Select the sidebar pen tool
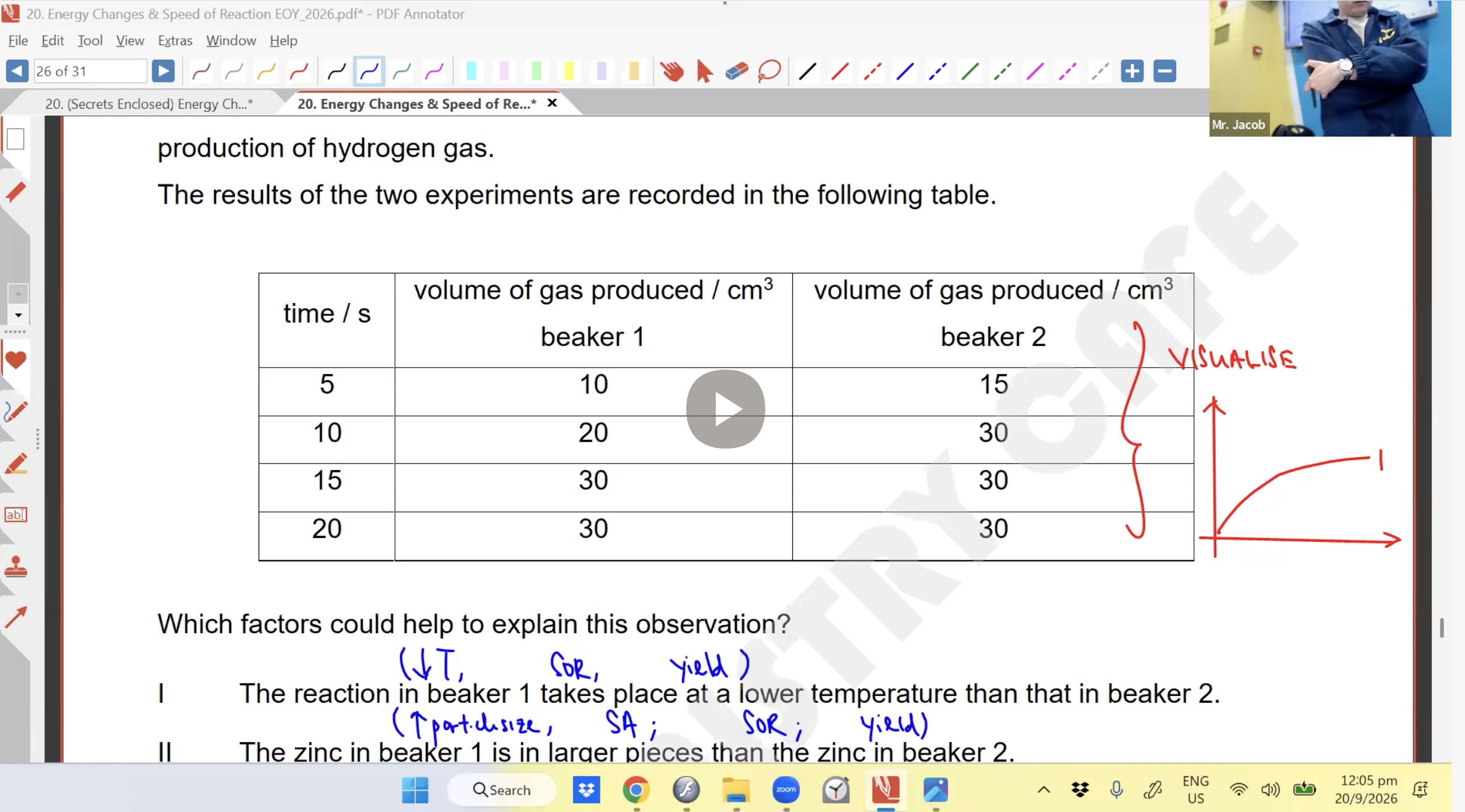Image resolution: width=1465 pixels, height=812 pixels. click(x=15, y=412)
